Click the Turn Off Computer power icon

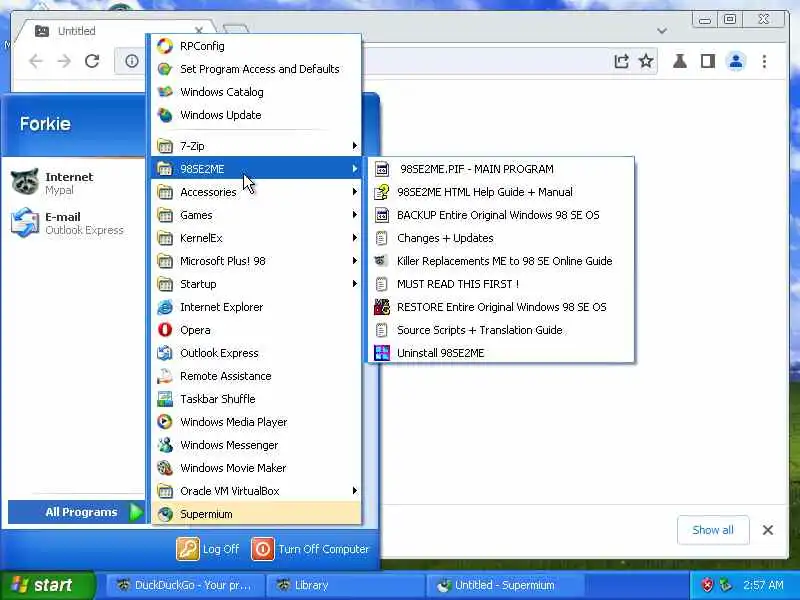click(263, 549)
